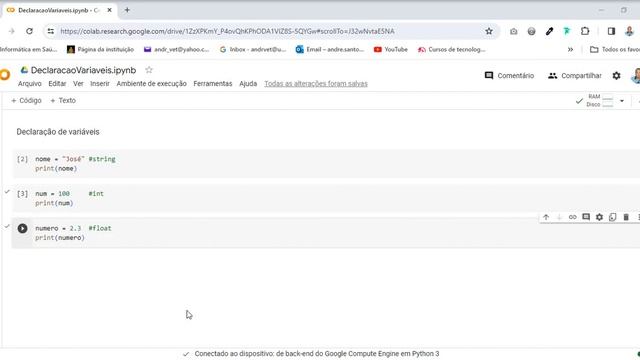
Task: Open the Ver menu
Action: click(78, 84)
